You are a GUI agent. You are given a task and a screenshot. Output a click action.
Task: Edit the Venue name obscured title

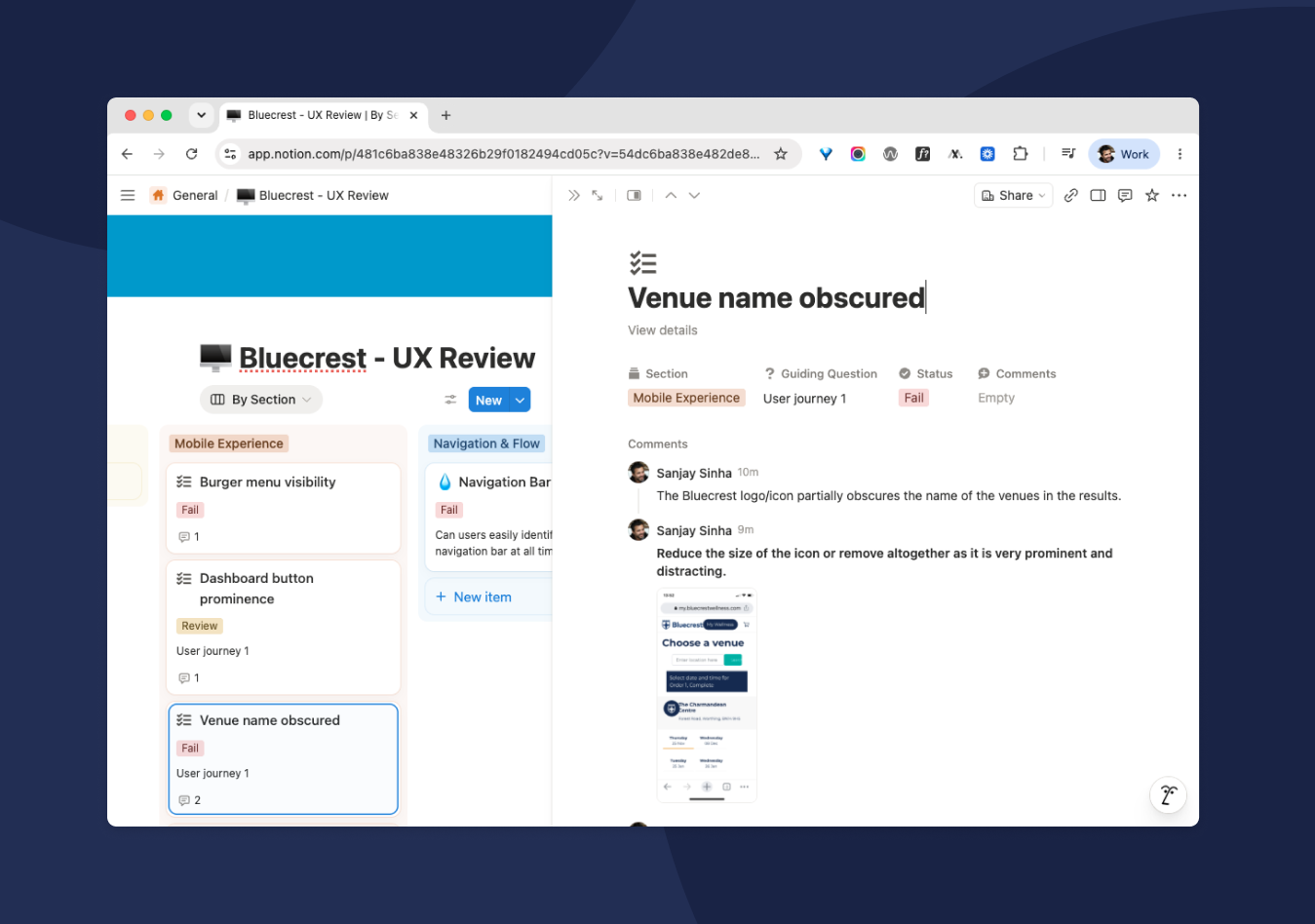[x=776, y=297]
